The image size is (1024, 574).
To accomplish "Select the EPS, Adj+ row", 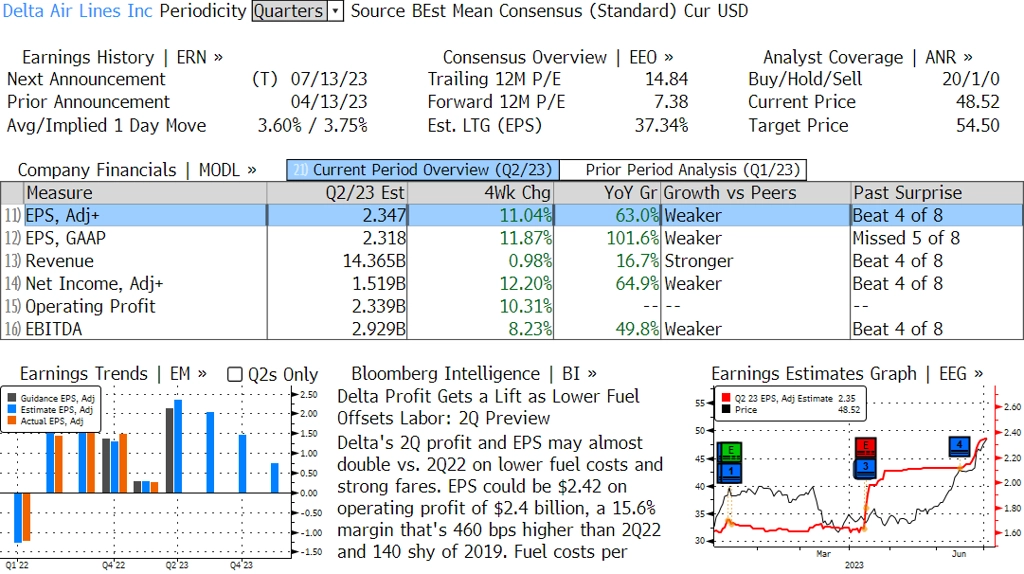I will tap(512, 215).
